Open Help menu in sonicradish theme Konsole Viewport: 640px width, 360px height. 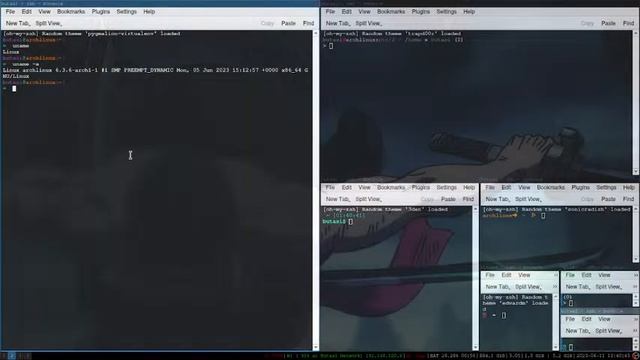pos(629,187)
